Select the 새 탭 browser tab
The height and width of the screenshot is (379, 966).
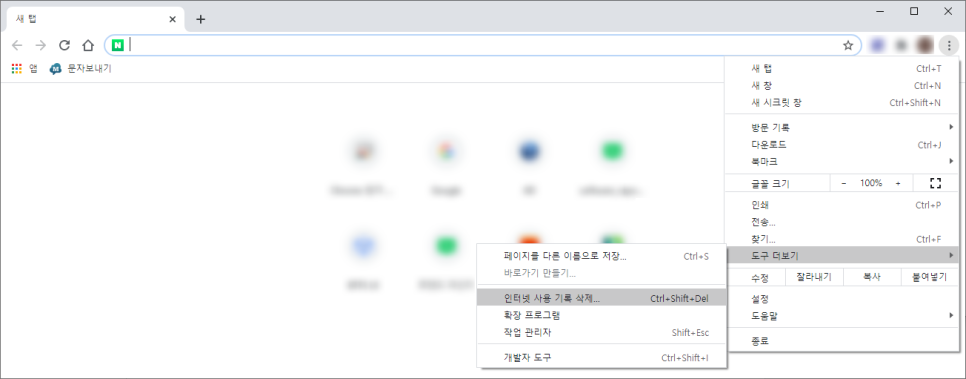(x=94, y=19)
